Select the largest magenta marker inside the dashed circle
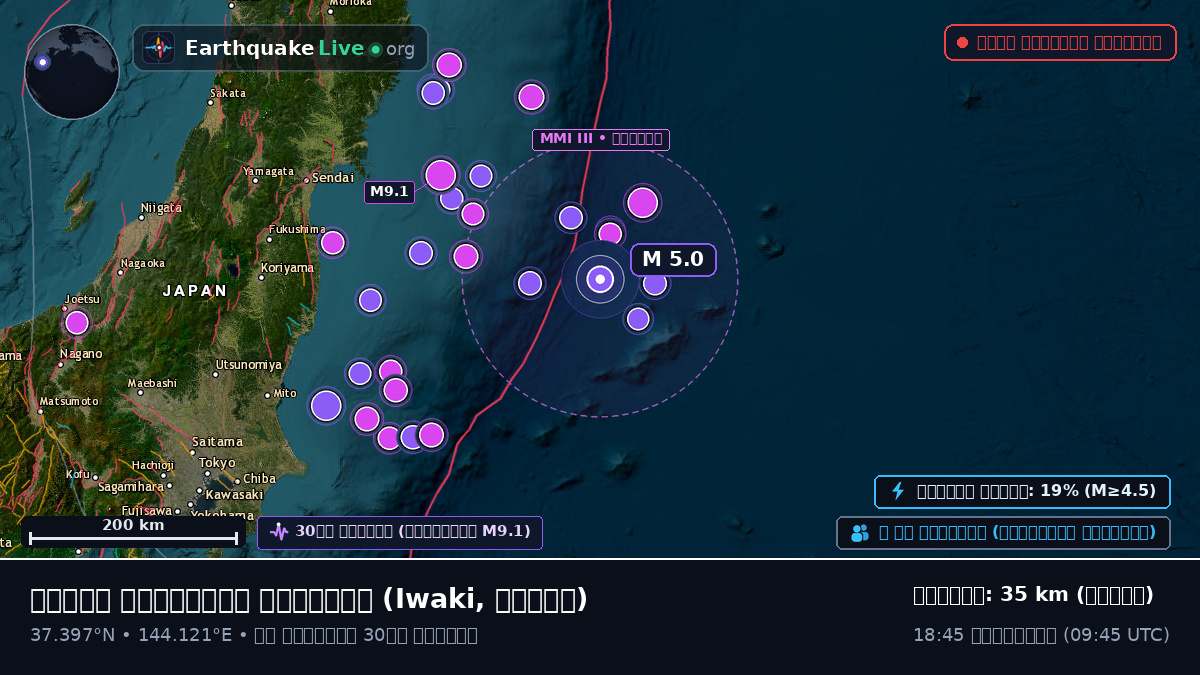The height and width of the screenshot is (675, 1200). [x=643, y=202]
